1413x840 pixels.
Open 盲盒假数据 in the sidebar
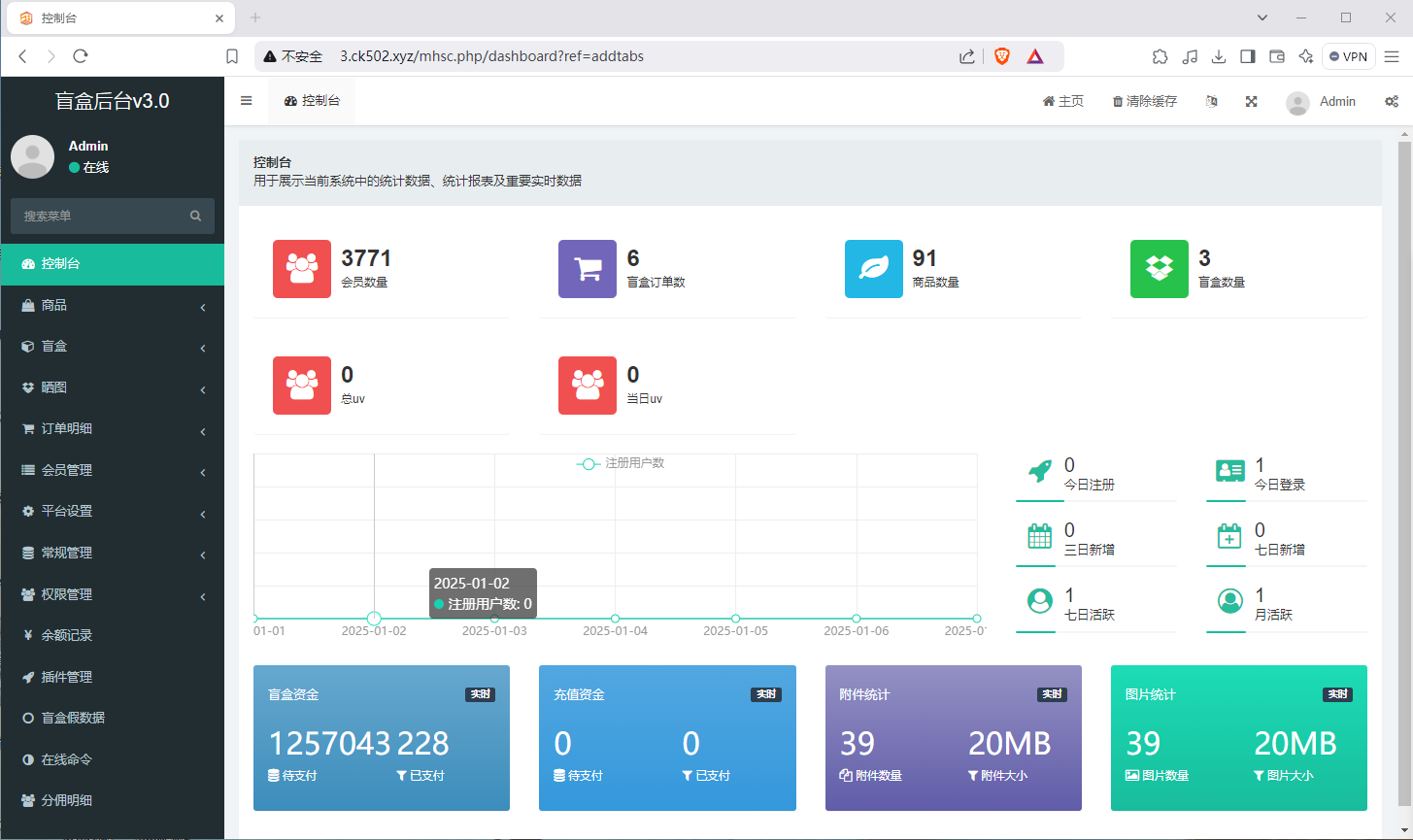[x=112, y=719]
